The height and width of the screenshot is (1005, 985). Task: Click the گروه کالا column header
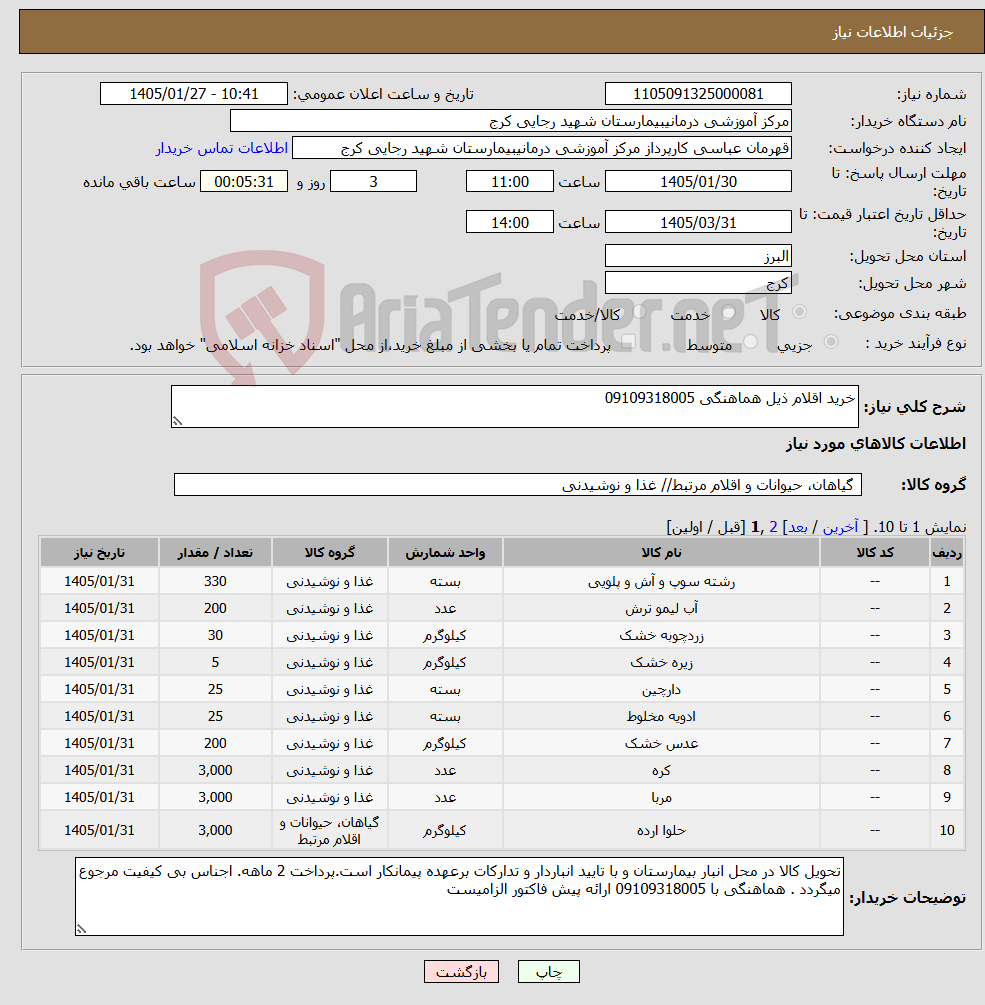[329, 552]
